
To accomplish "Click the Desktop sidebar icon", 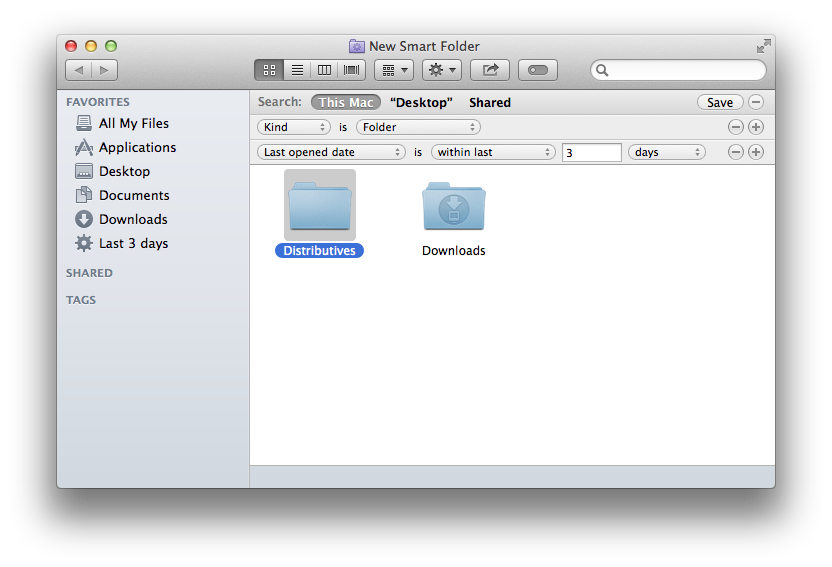I will [x=84, y=171].
